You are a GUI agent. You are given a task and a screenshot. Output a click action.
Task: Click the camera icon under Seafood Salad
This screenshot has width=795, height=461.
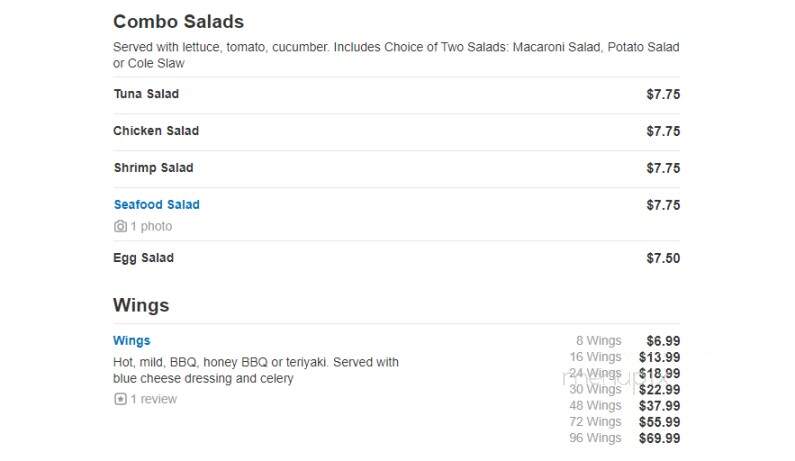[x=120, y=226]
